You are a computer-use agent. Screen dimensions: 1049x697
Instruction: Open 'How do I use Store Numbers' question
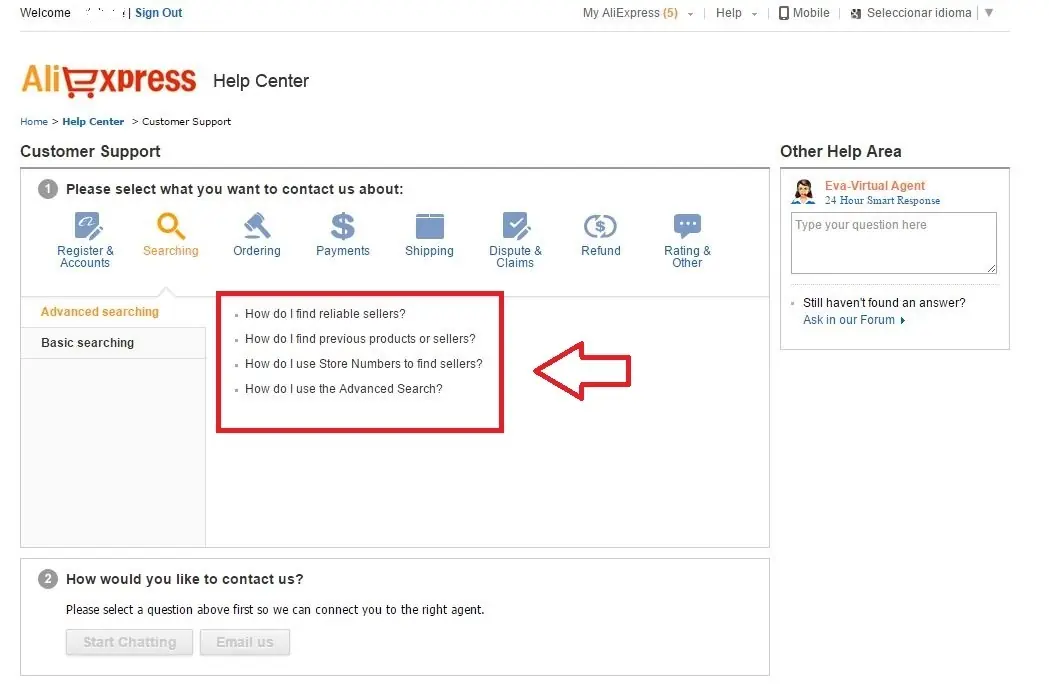pyautogui.click(x=363, y=363)
